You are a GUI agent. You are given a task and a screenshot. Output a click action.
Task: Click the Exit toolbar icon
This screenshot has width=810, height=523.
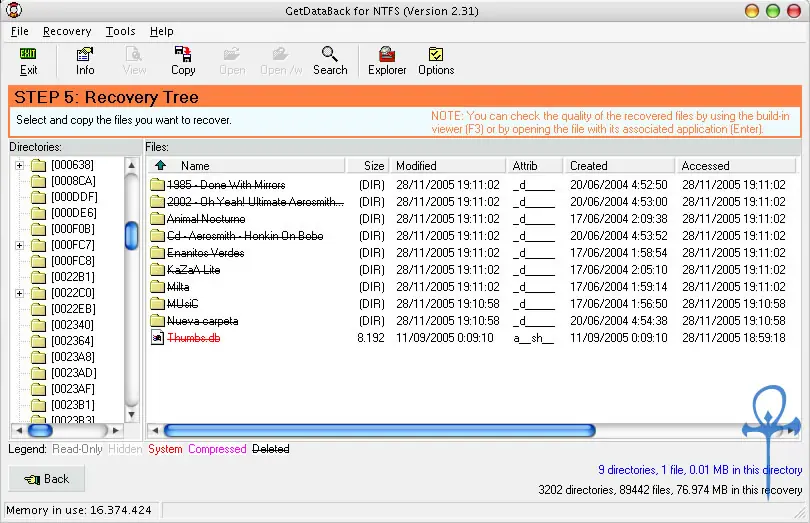(x=28, y=54)
